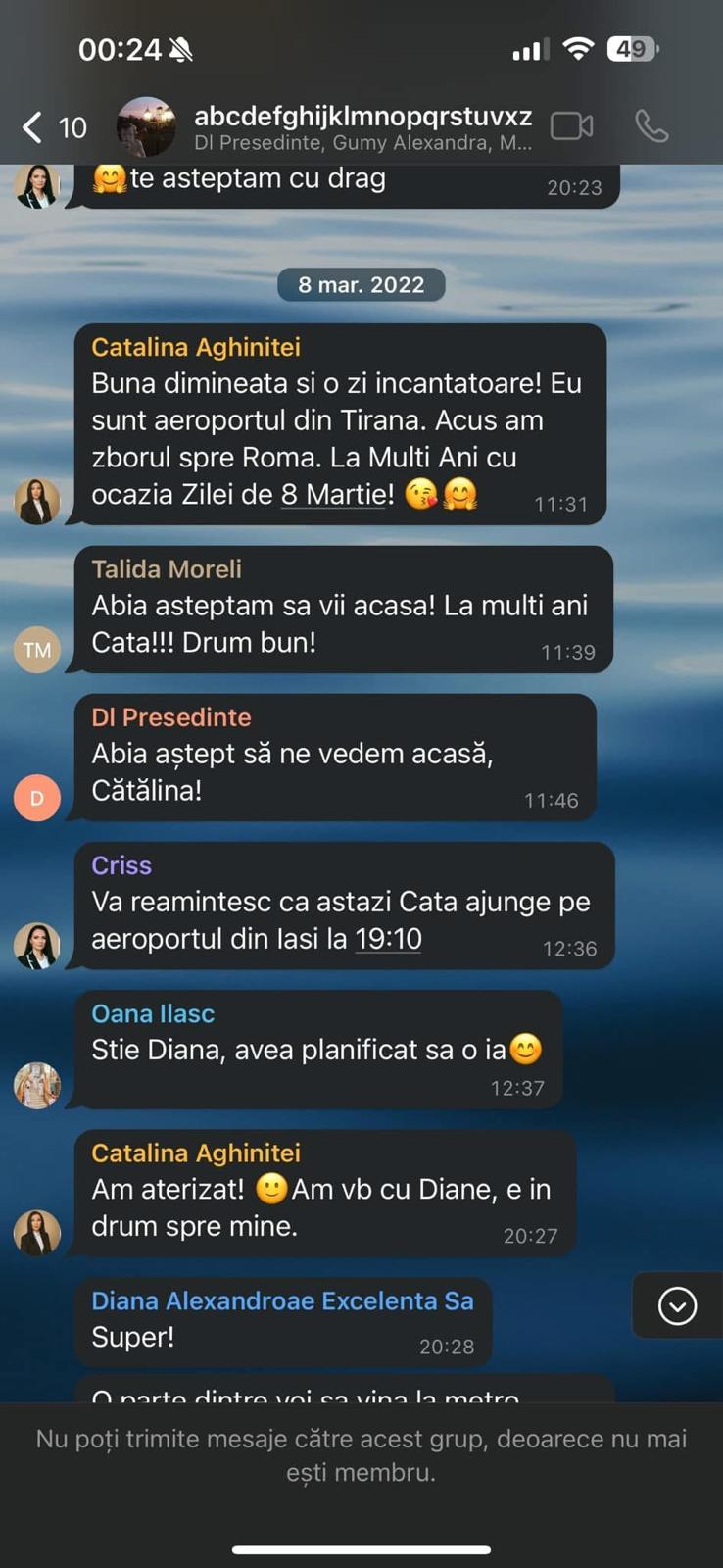Image resolution: width=723 pixels, height=1568 pixels.
Task: Tap the TM avatar of Talida Moreli
Action: (37, 650)
